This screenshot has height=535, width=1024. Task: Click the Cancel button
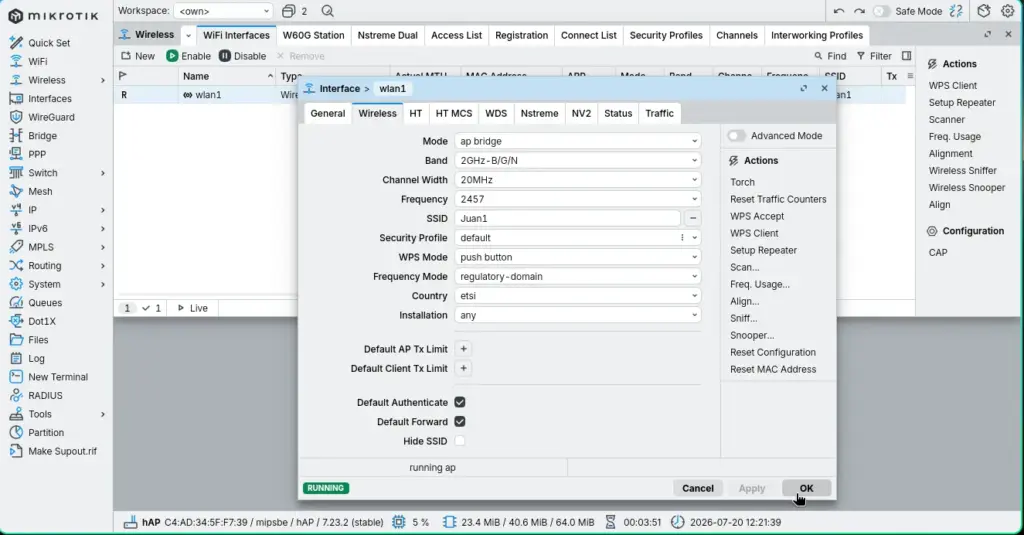pos(697,488)
